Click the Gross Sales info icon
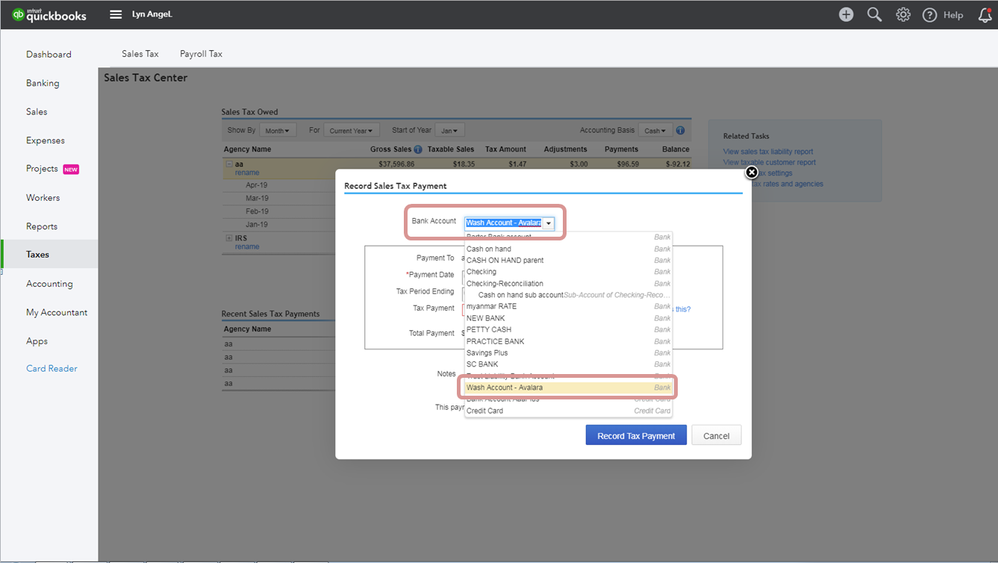 coord(418,149)
